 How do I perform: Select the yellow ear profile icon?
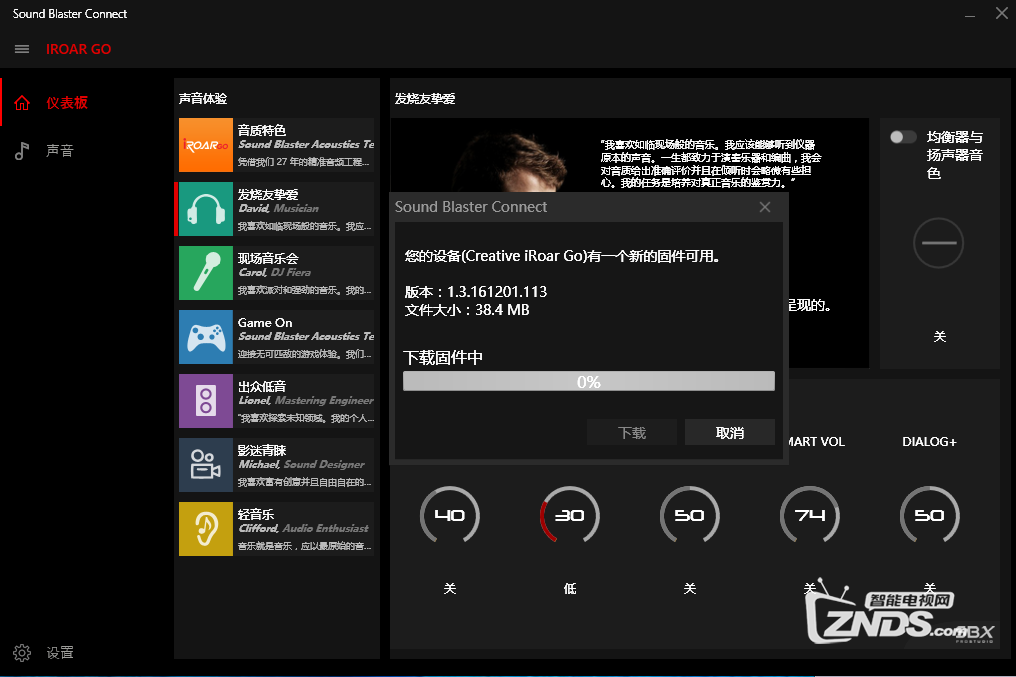pos(205,529)
